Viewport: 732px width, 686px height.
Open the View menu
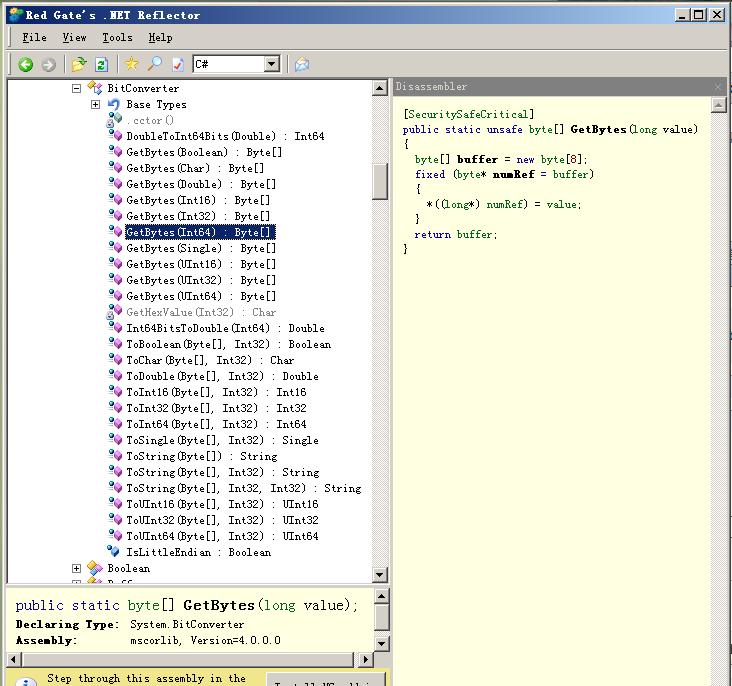(74, 37)
